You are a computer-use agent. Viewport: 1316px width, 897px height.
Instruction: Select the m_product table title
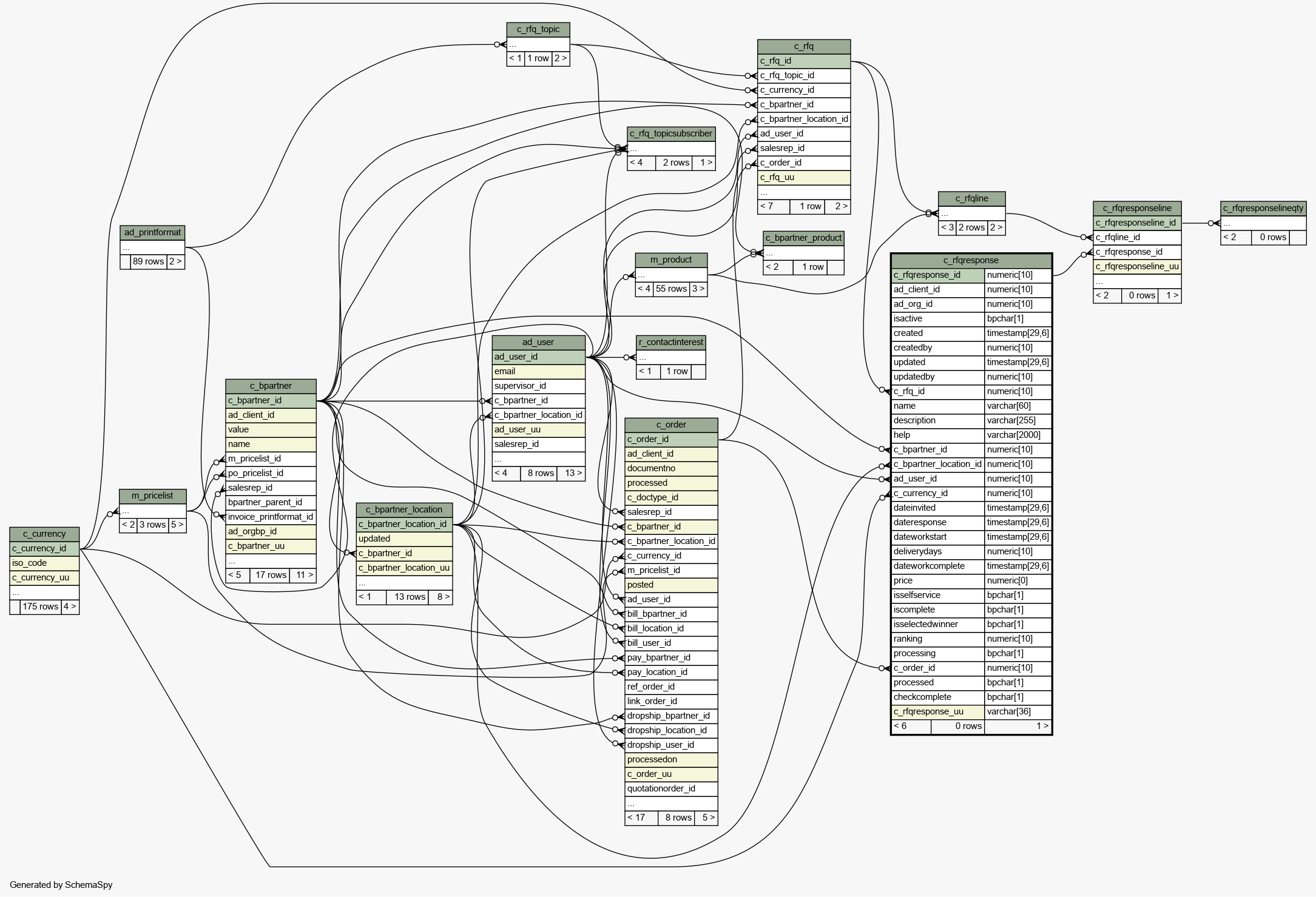point(671,260)
